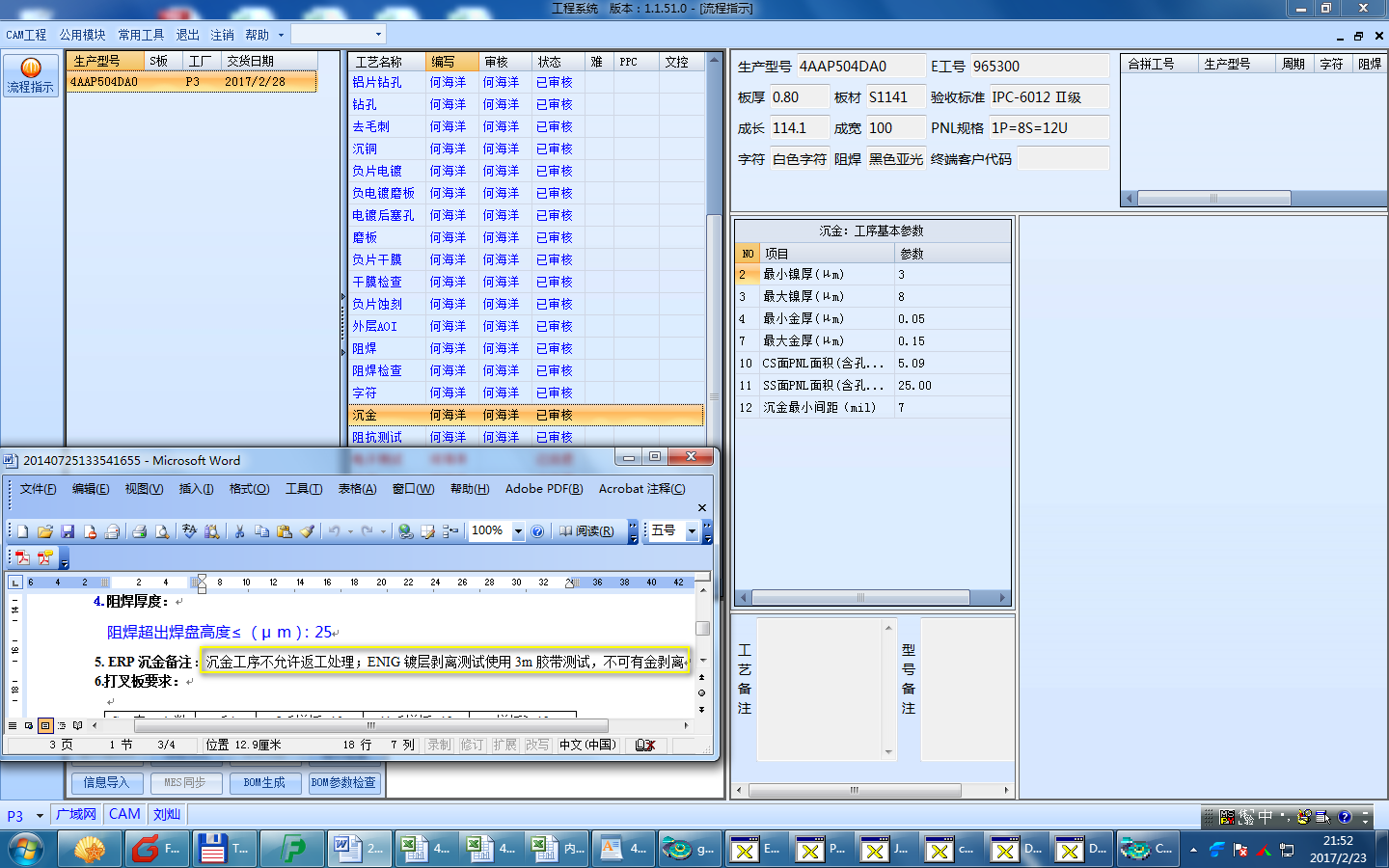The width and height of the screenshot is (1389, 868).
Task: Click the BOM生成 button
Action: click(x=264, y=783)
